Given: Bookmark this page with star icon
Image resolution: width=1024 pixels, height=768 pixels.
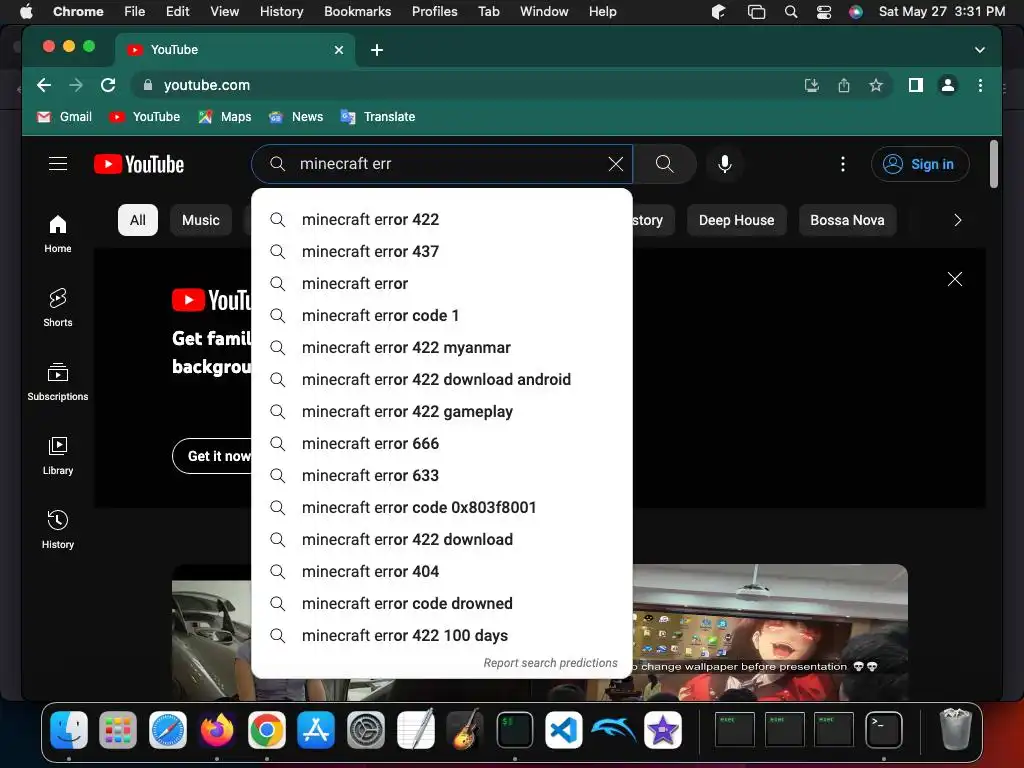Looking at the screenshot, I should pyautogui.click(x=876, y=85).
